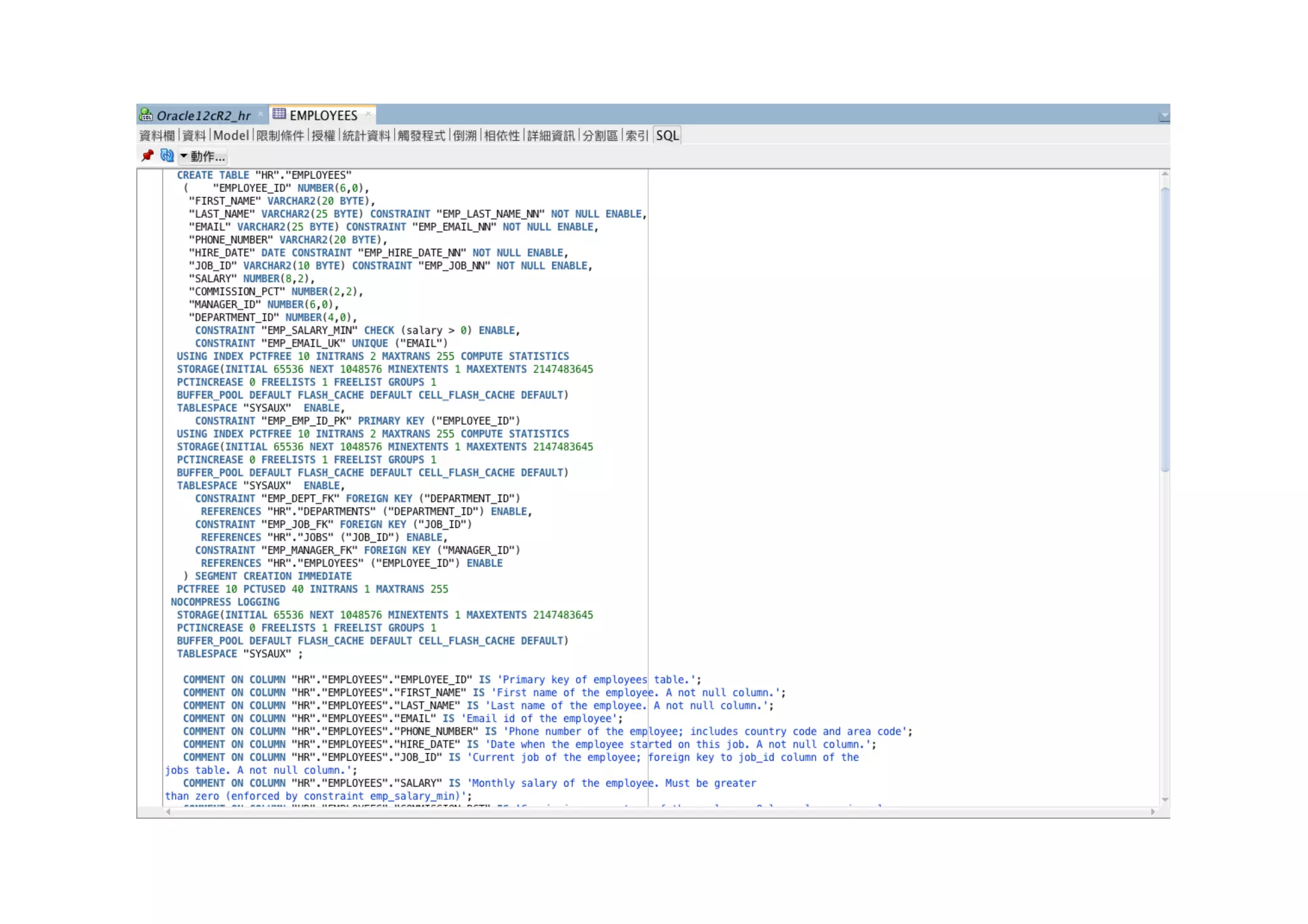
Task: Open the 限制條件 constraints tab
Action: click(280, 135)
